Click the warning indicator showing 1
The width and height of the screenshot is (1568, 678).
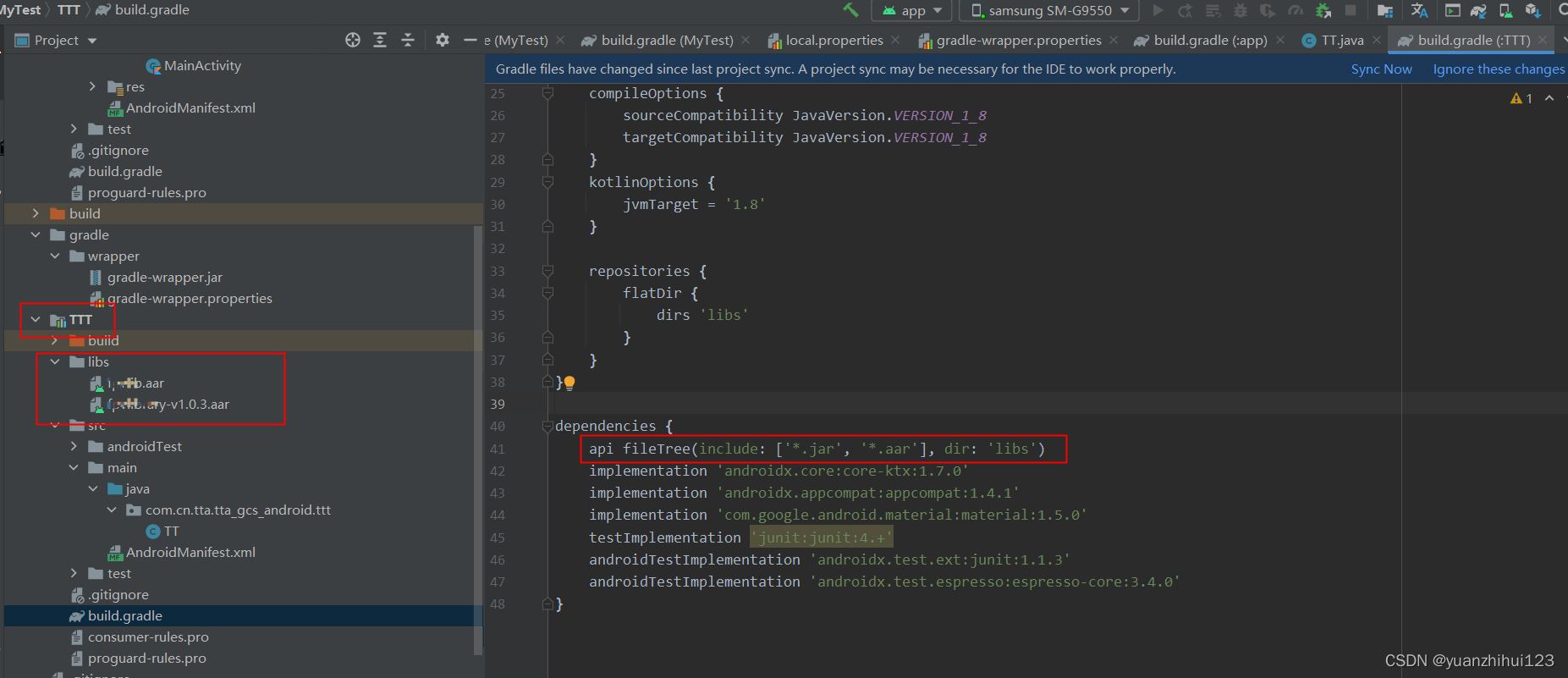(1521, 98)
